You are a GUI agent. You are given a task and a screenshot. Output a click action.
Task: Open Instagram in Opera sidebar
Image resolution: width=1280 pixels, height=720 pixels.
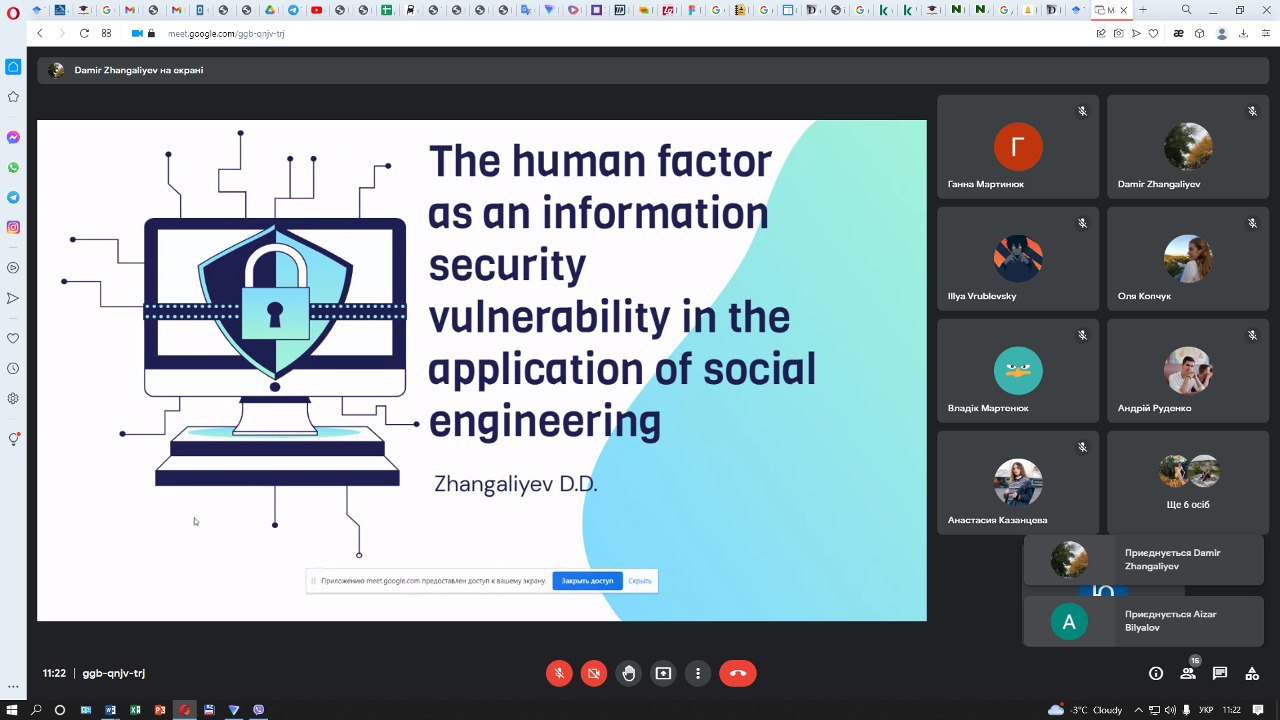13,228
